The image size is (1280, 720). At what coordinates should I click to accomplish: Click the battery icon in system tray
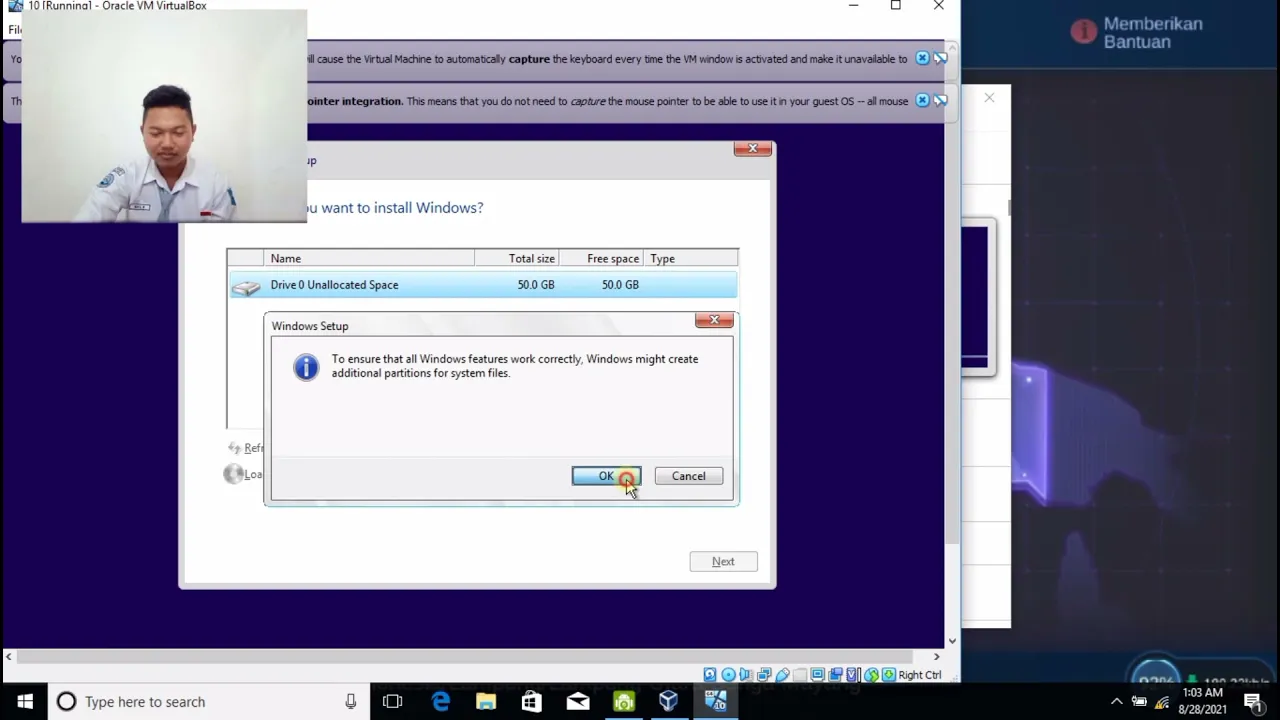point(1139,702)
